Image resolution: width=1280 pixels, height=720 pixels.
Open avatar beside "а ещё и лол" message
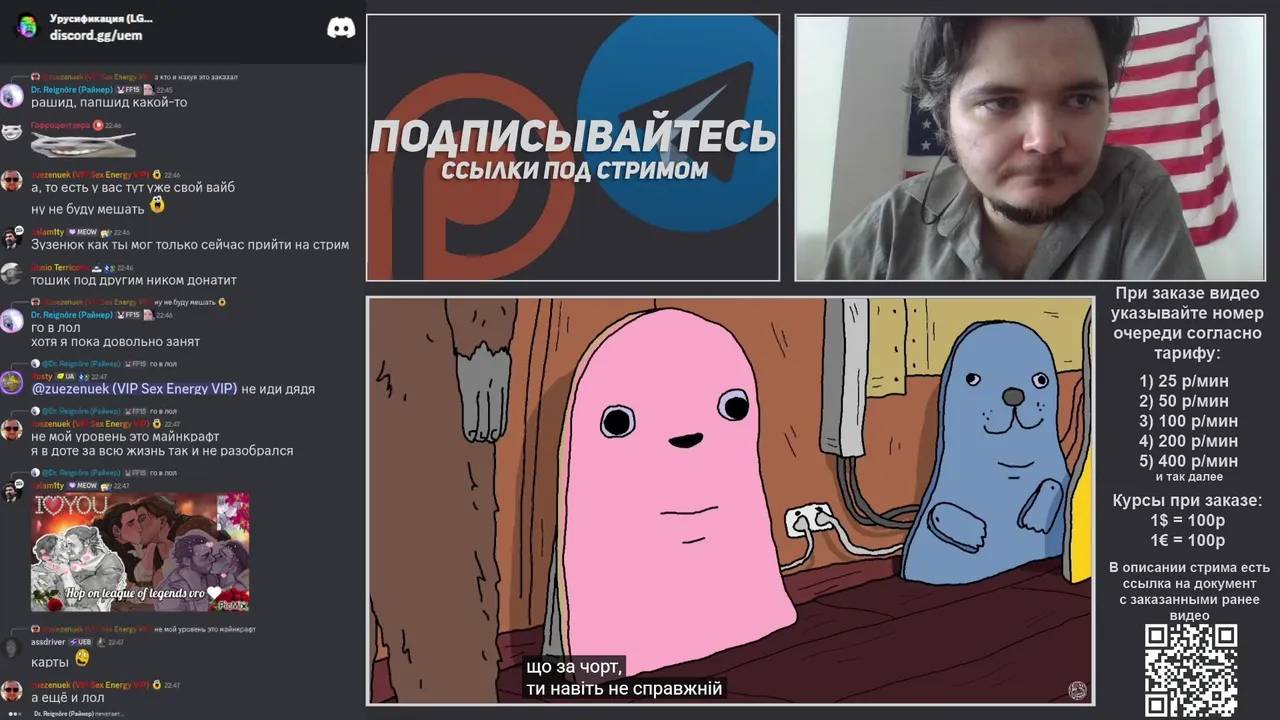pyautogui.click(x=12, y=691)
